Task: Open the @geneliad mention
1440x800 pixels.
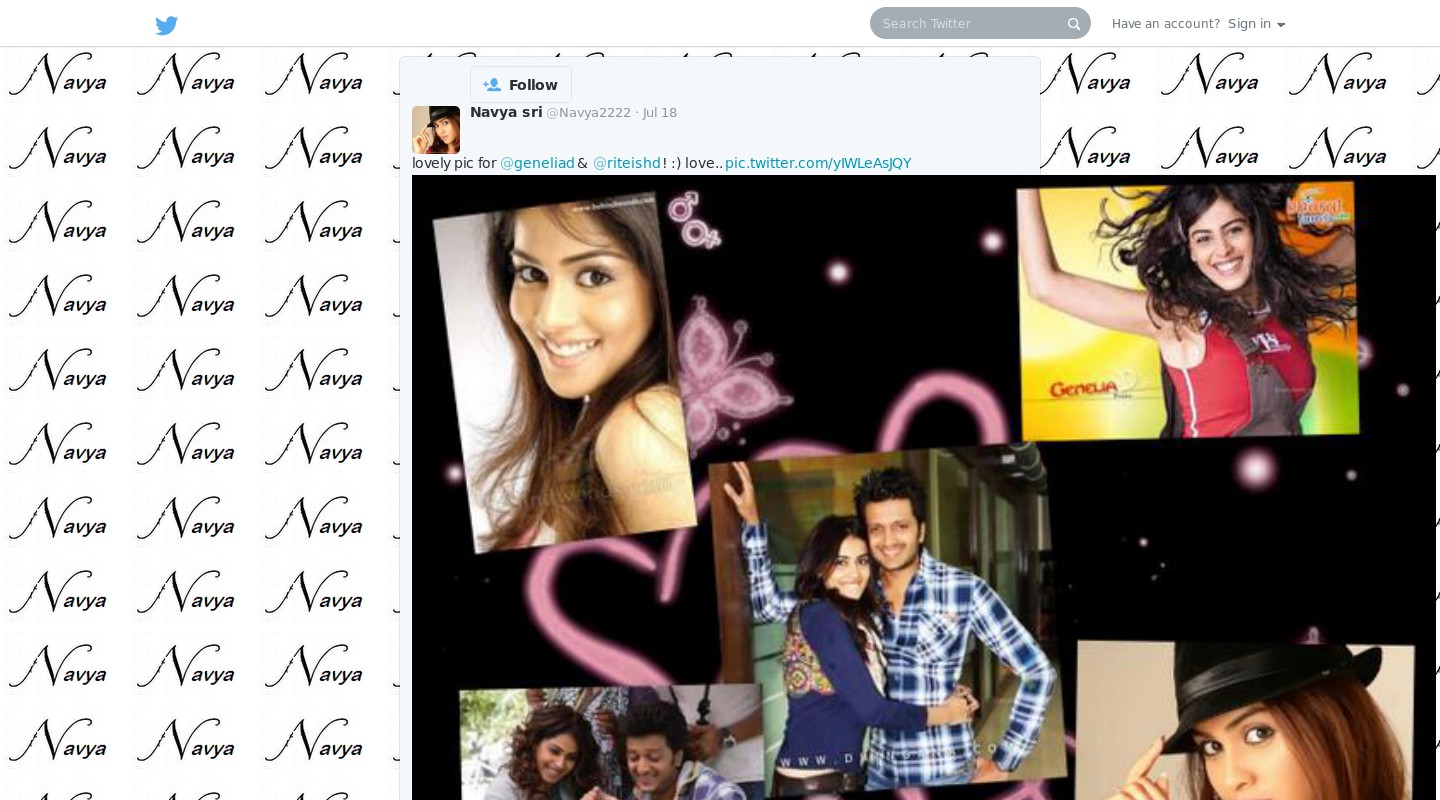Action: point(537,163)
